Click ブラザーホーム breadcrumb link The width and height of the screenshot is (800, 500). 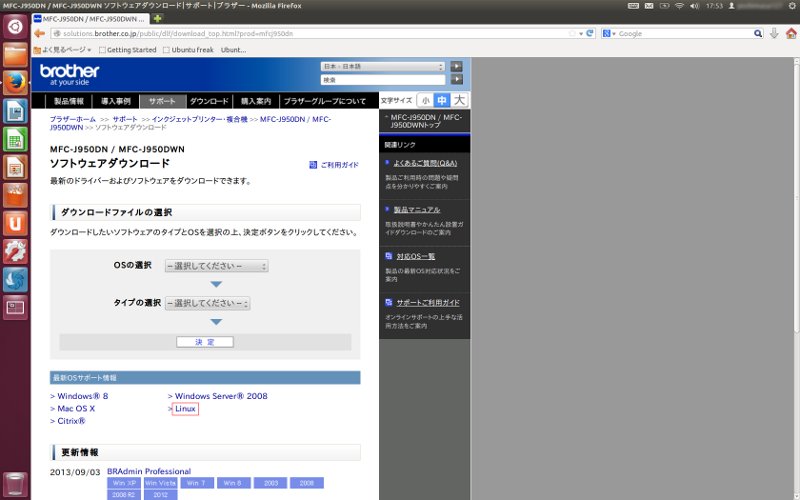point(73,119)
